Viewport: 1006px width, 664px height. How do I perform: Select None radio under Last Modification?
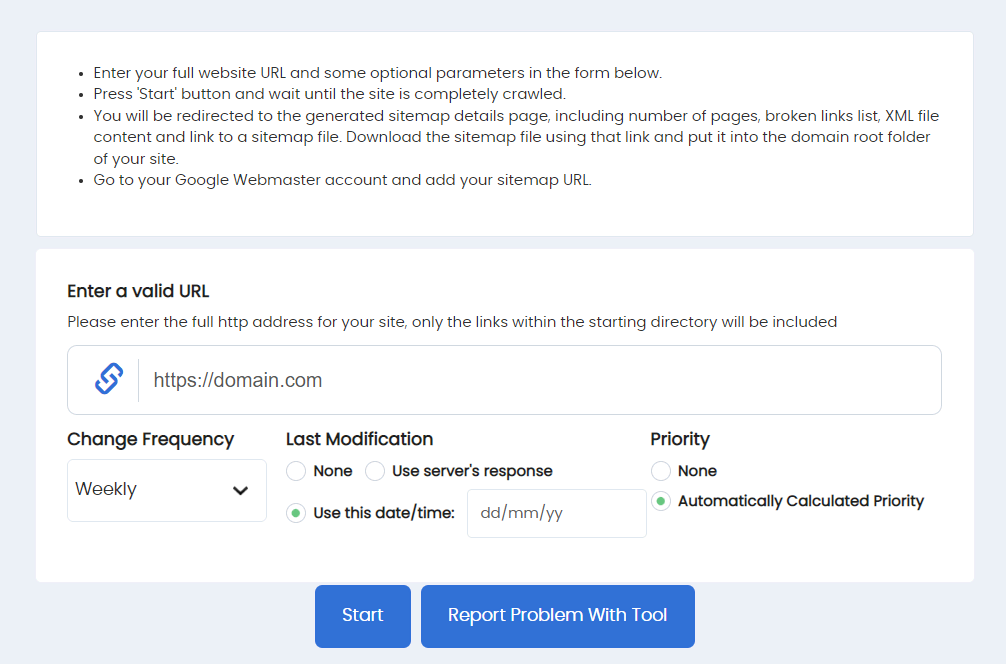(297, 471)
